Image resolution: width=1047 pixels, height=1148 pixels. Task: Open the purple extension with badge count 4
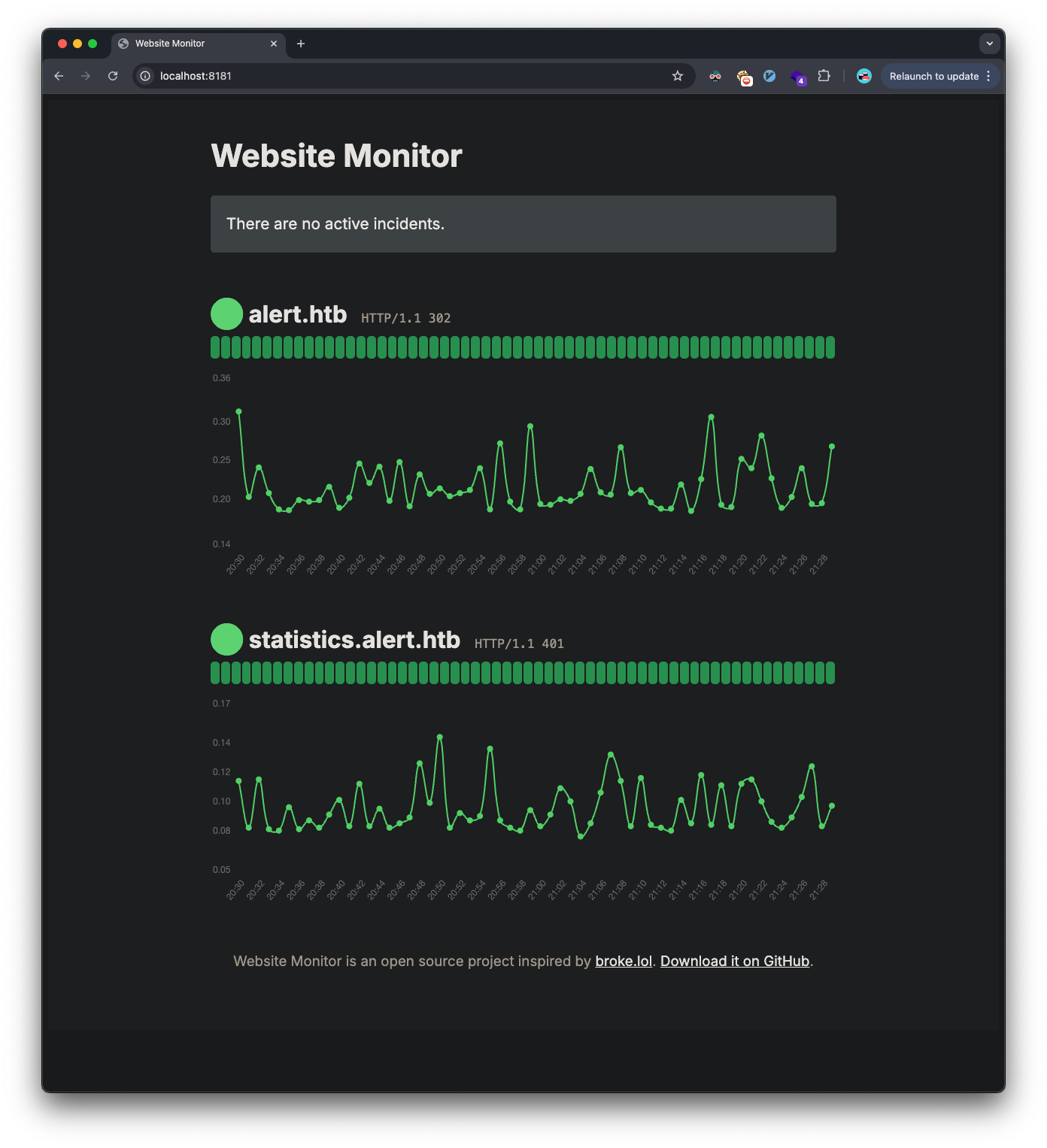pyautogui.click(x=797, y=76)
